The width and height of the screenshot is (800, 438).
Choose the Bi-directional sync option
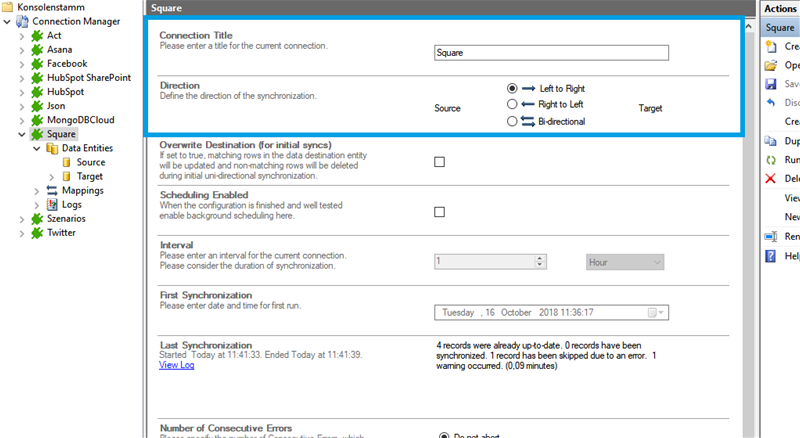[x=513, y=121]
